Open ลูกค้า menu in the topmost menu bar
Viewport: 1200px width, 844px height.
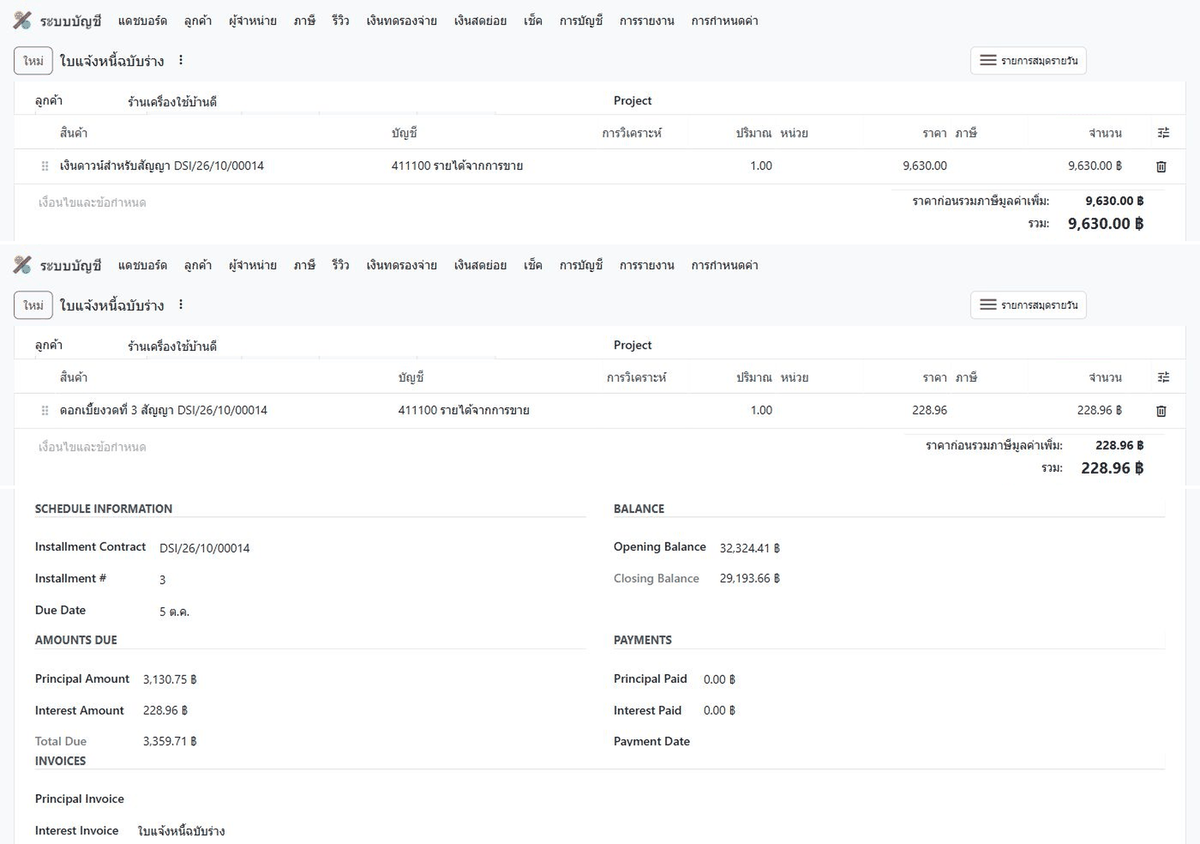(x=198, y=20)
